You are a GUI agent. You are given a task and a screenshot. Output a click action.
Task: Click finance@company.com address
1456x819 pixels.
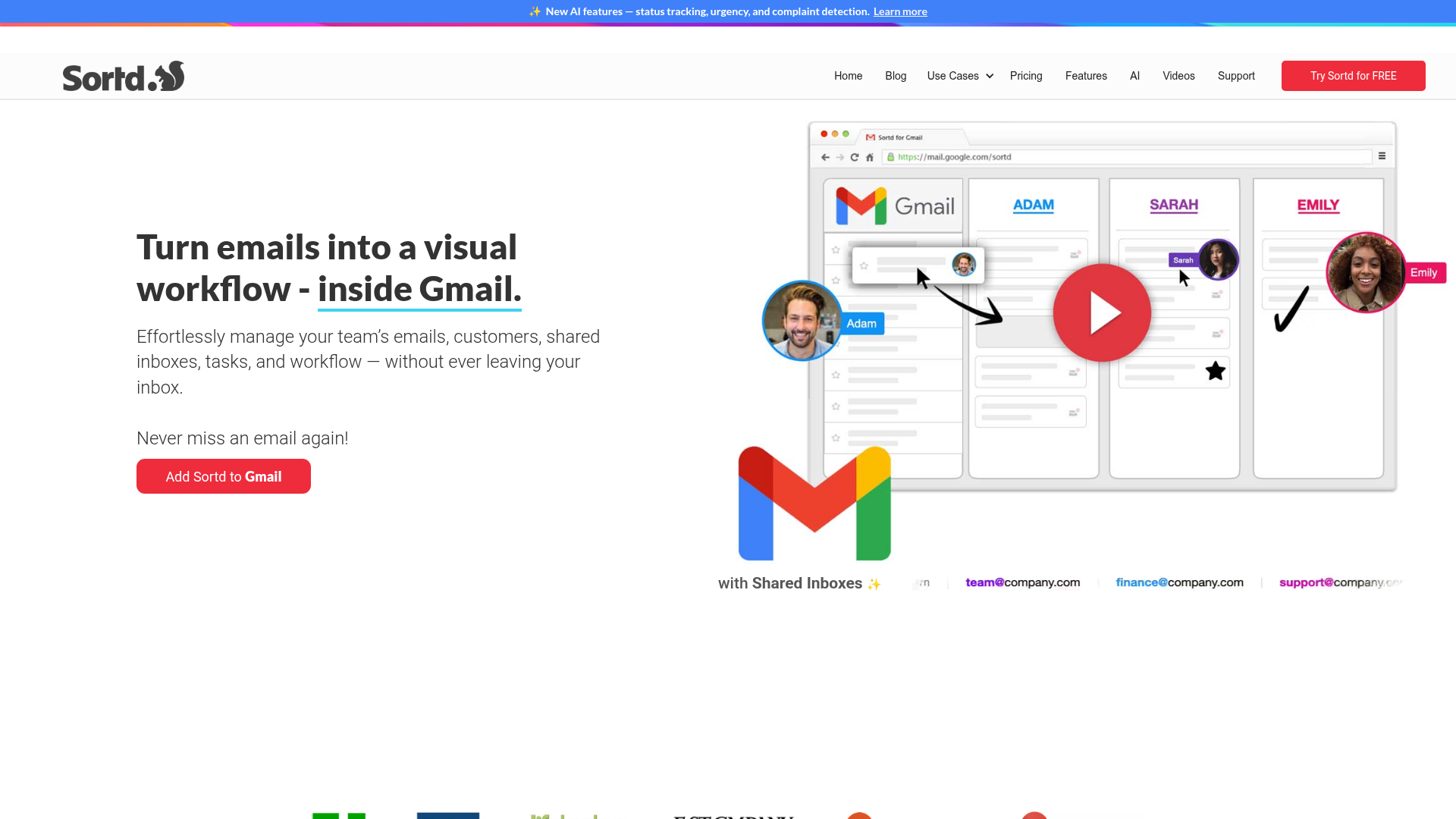1179,582
